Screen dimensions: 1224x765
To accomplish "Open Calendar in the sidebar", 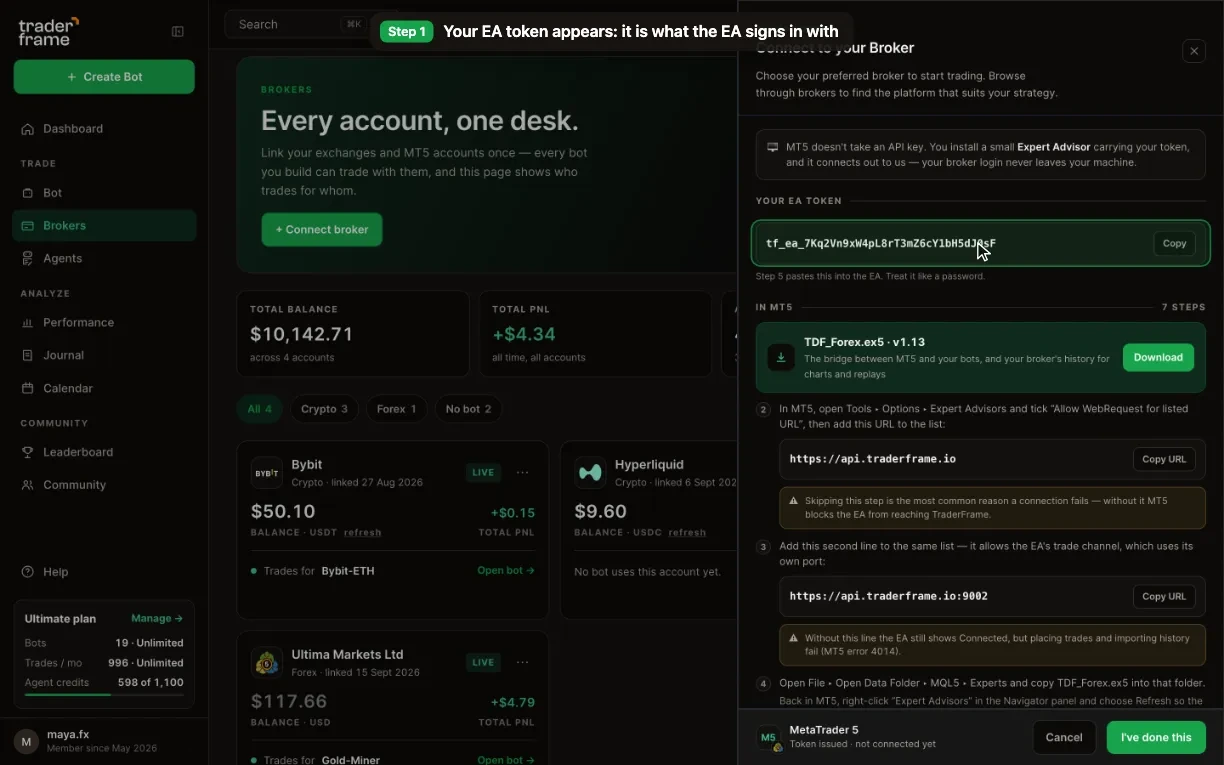I will [x=104, y=388].
